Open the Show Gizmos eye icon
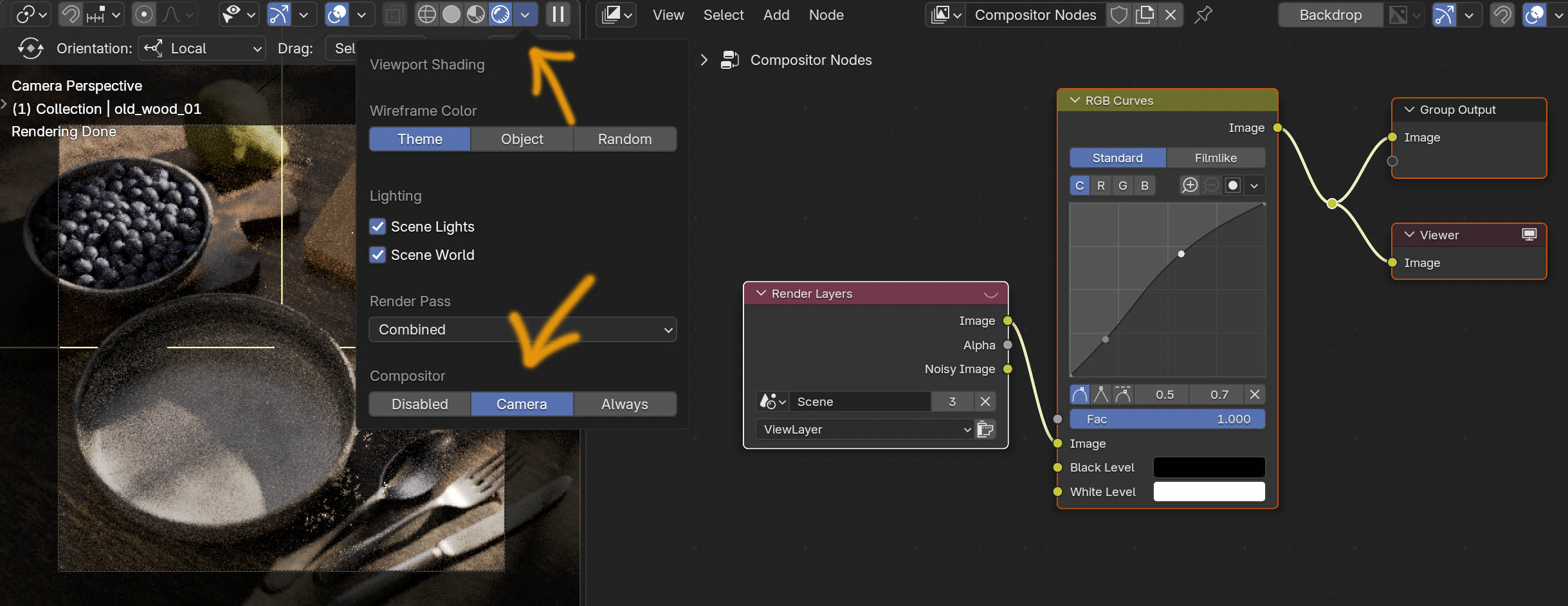1568x606 pixels. click(x=233, y=14)
